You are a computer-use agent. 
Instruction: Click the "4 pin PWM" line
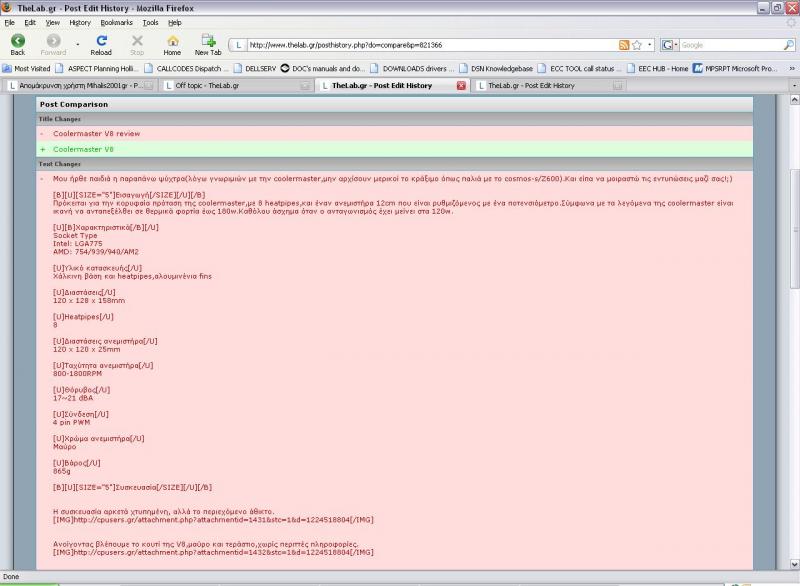tap(71, 422)
